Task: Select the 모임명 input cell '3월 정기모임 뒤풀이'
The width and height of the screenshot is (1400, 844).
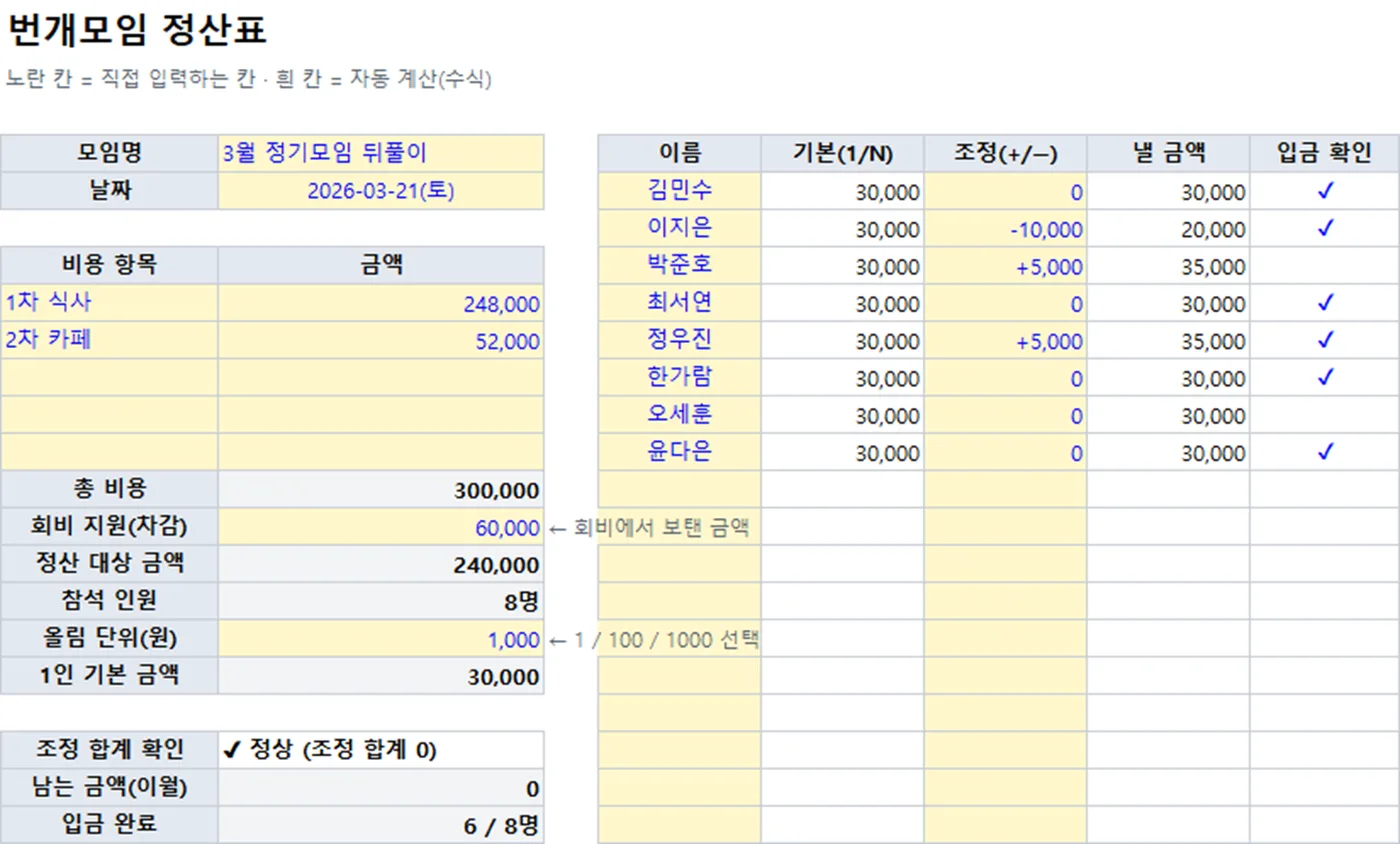Action: point(381,154)
